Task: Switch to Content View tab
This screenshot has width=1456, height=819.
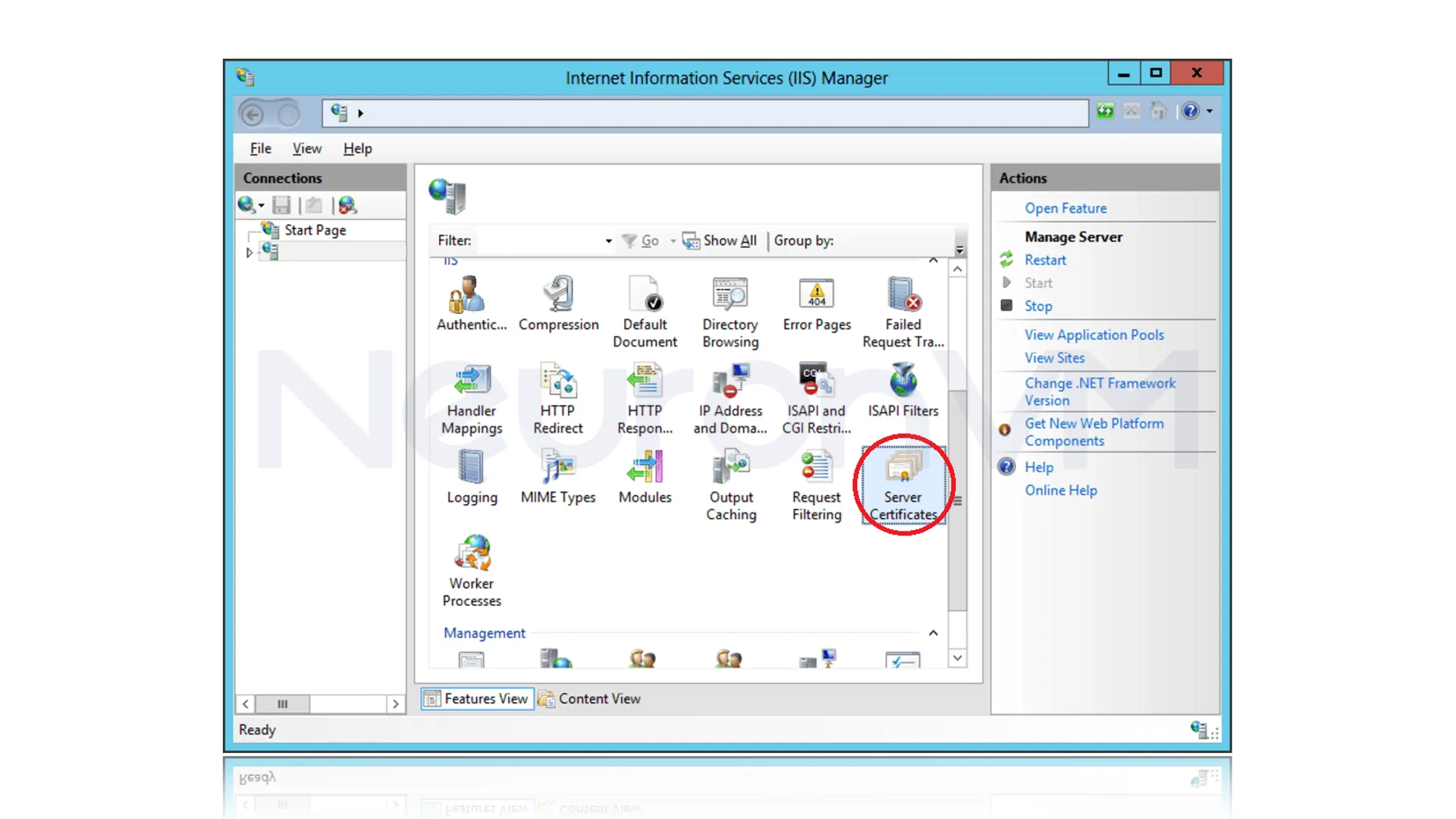Action: point(590,698)
